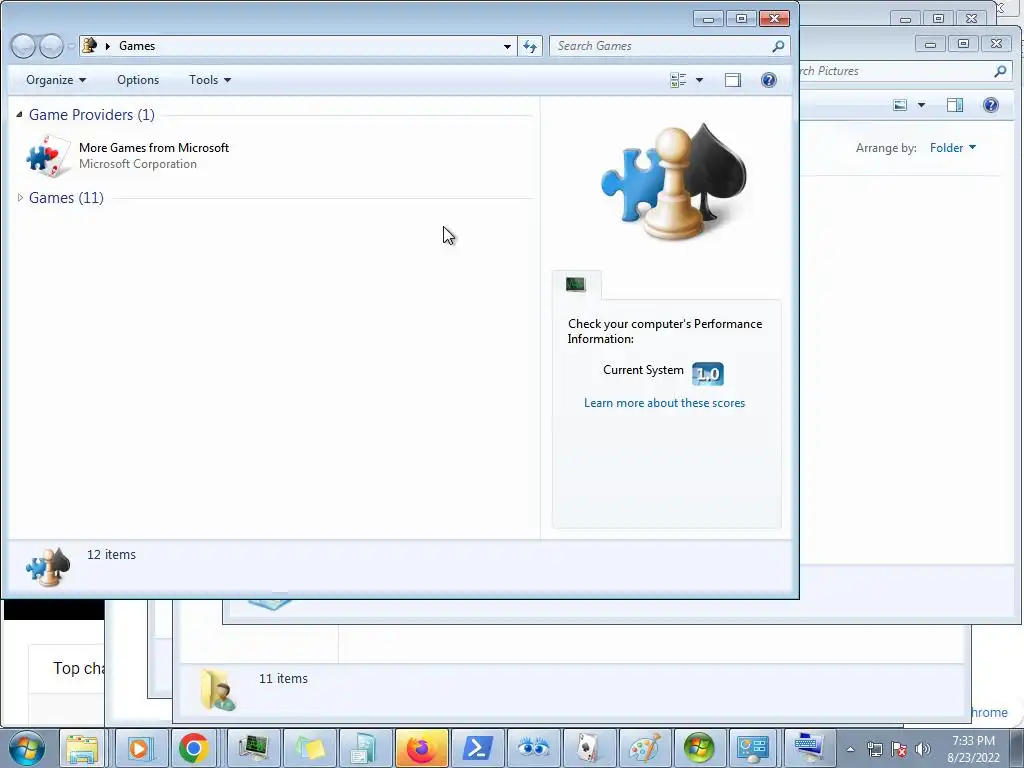The width and height of the screenshot is (1024, 768).
Task: Open Windows Media Player from the taskbar
Action: 139,748
